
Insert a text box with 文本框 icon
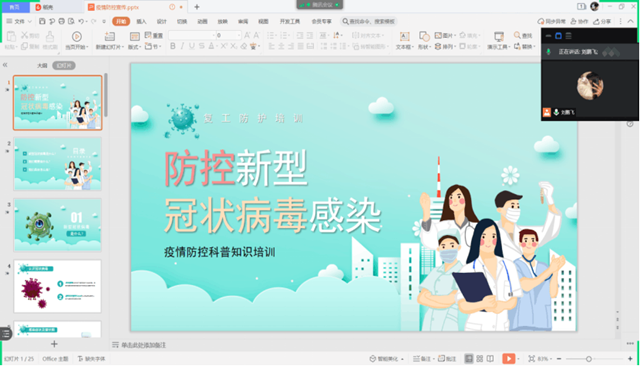tap(404, 40)
